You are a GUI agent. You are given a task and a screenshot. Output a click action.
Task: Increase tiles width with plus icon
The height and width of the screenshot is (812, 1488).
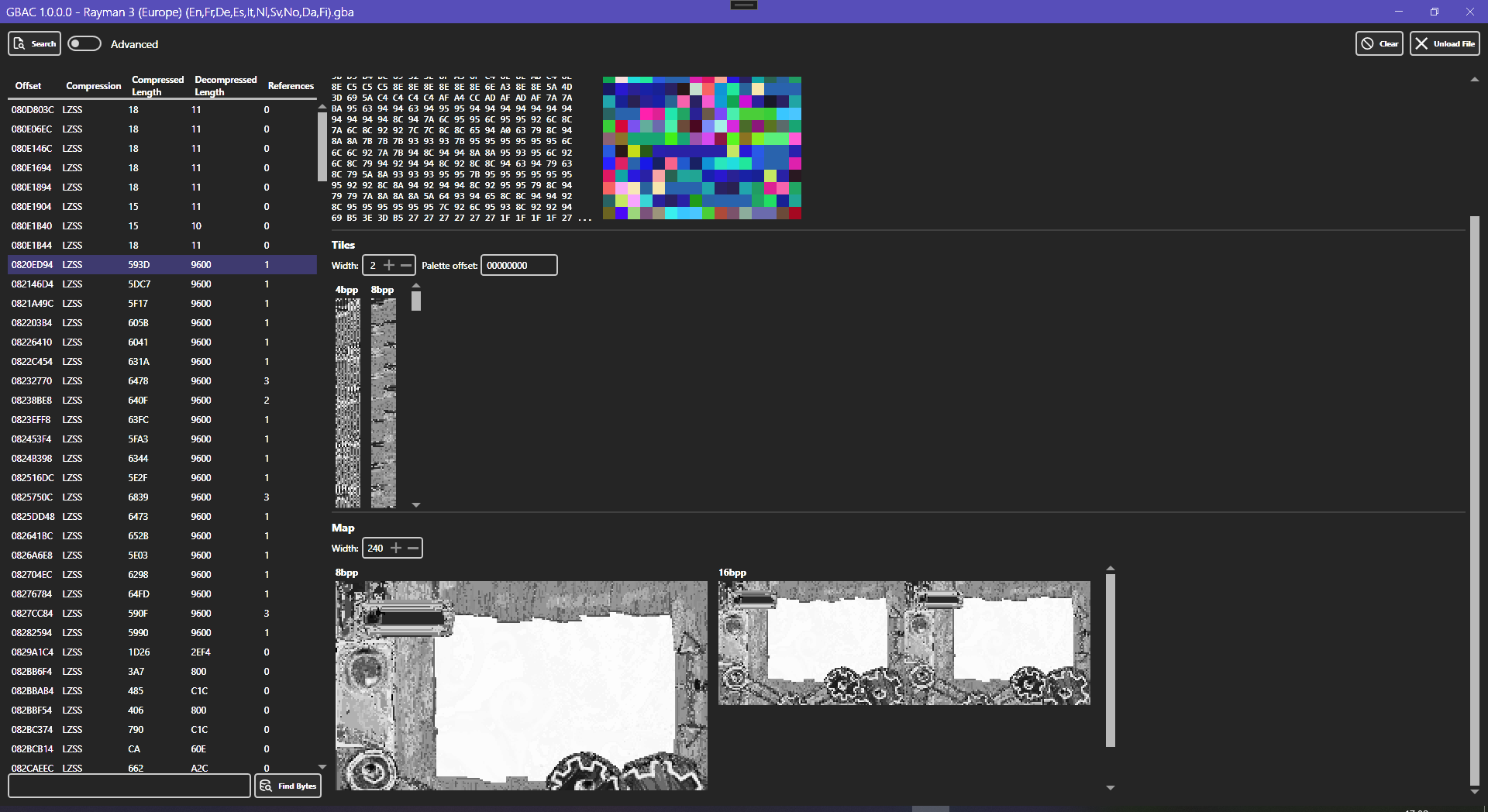pos(389,265)
